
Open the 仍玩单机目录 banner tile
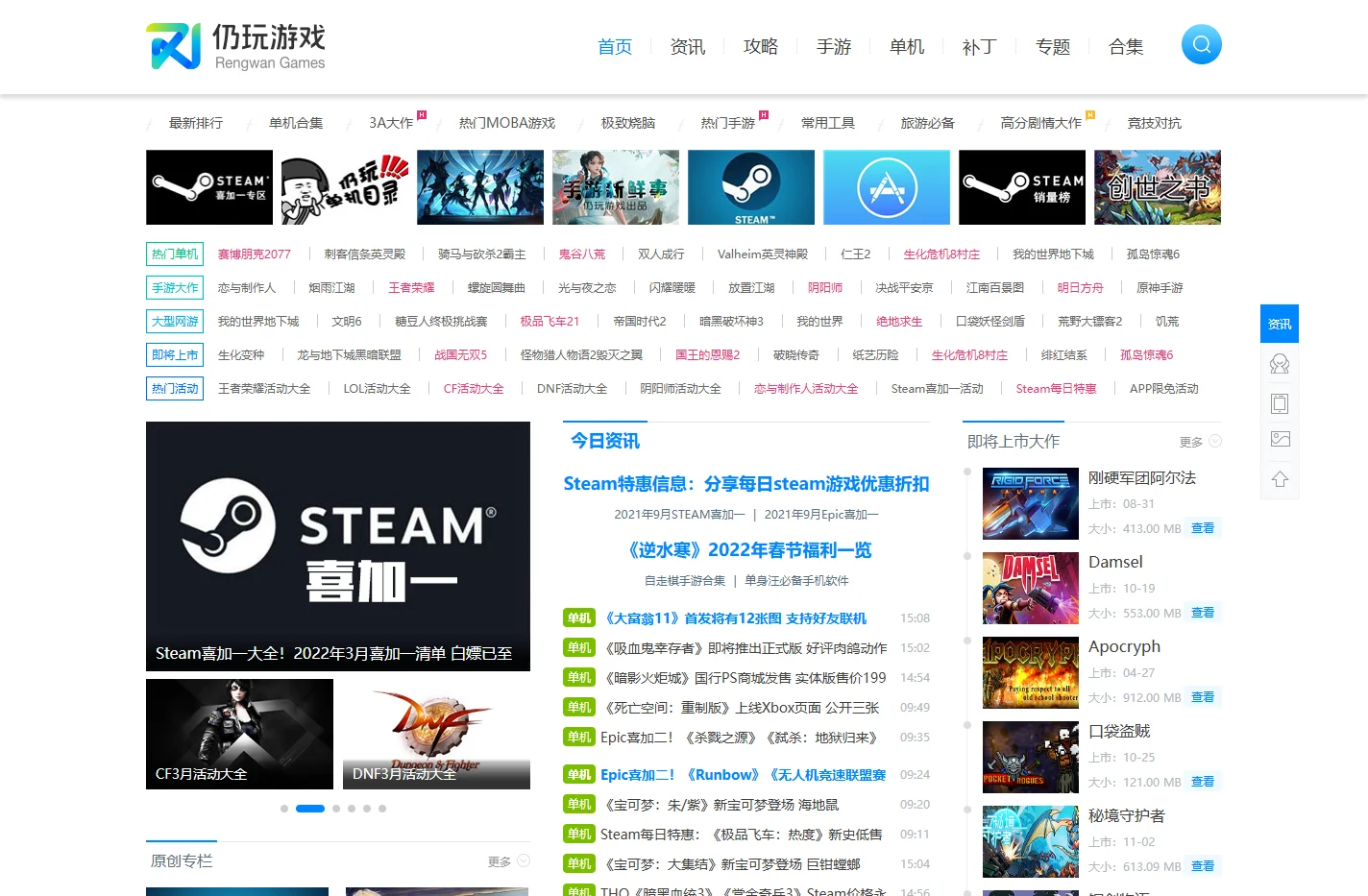[x=345, y=187]
